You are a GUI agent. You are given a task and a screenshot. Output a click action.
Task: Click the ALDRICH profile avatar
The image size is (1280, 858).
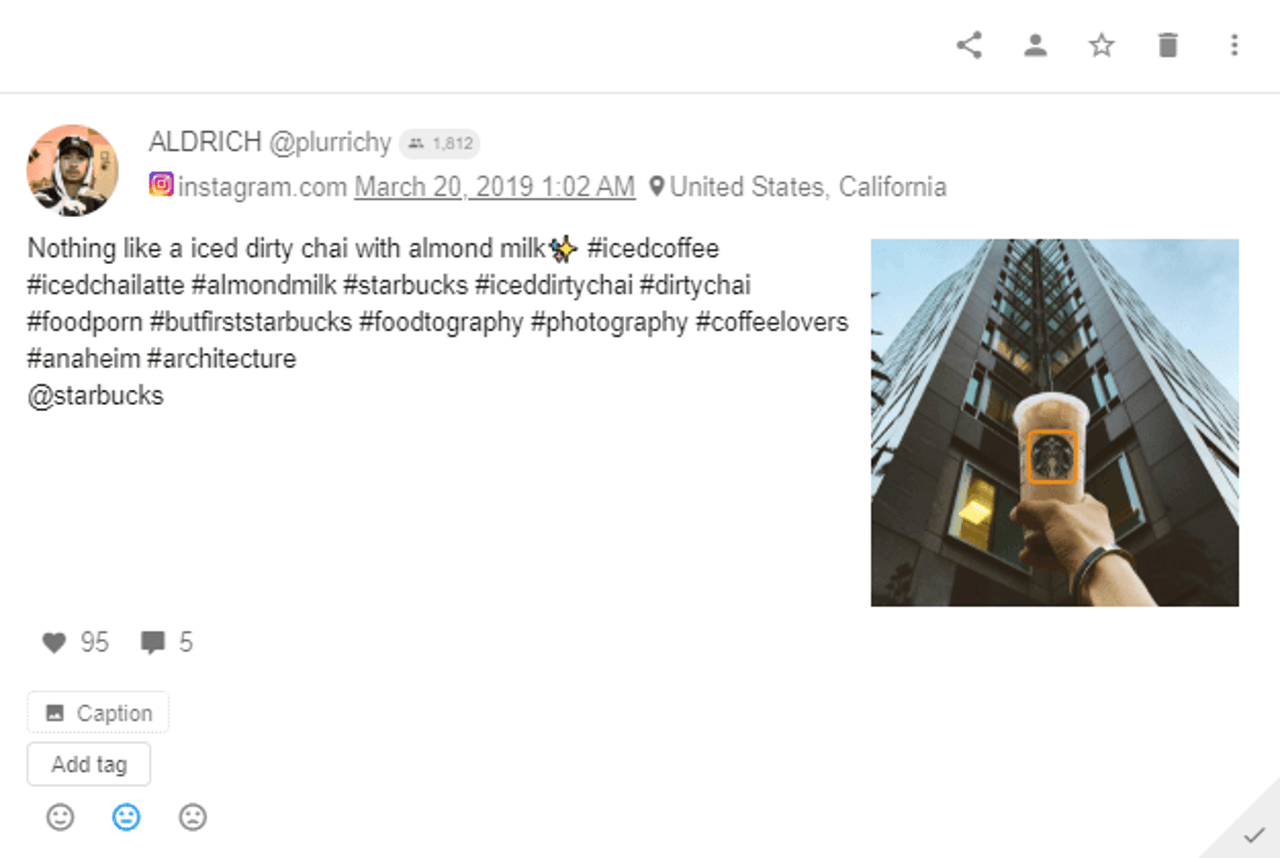pyautogui.click(x=72, y=170)
